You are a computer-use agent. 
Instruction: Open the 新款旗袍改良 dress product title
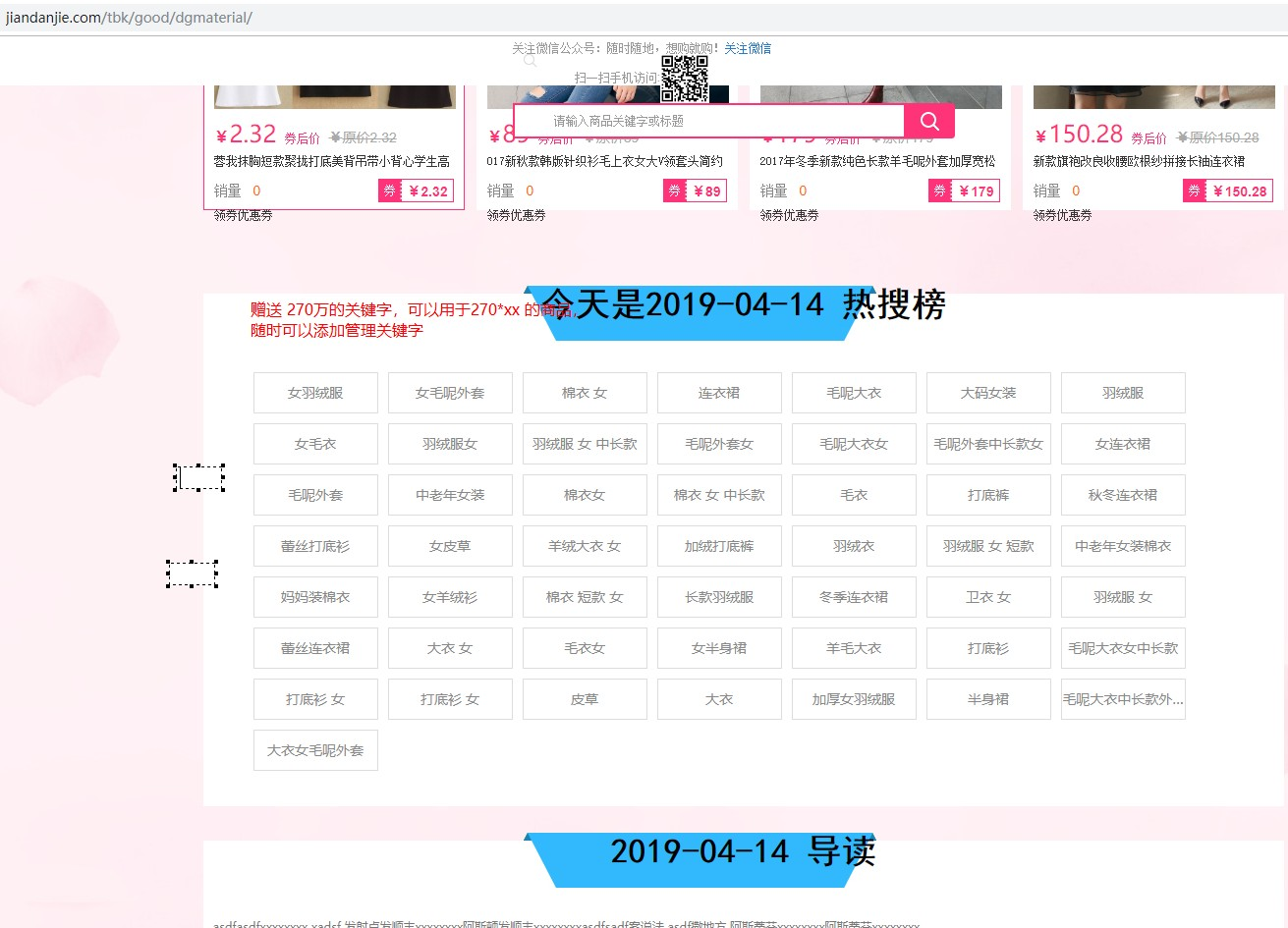pos(1139,161)
